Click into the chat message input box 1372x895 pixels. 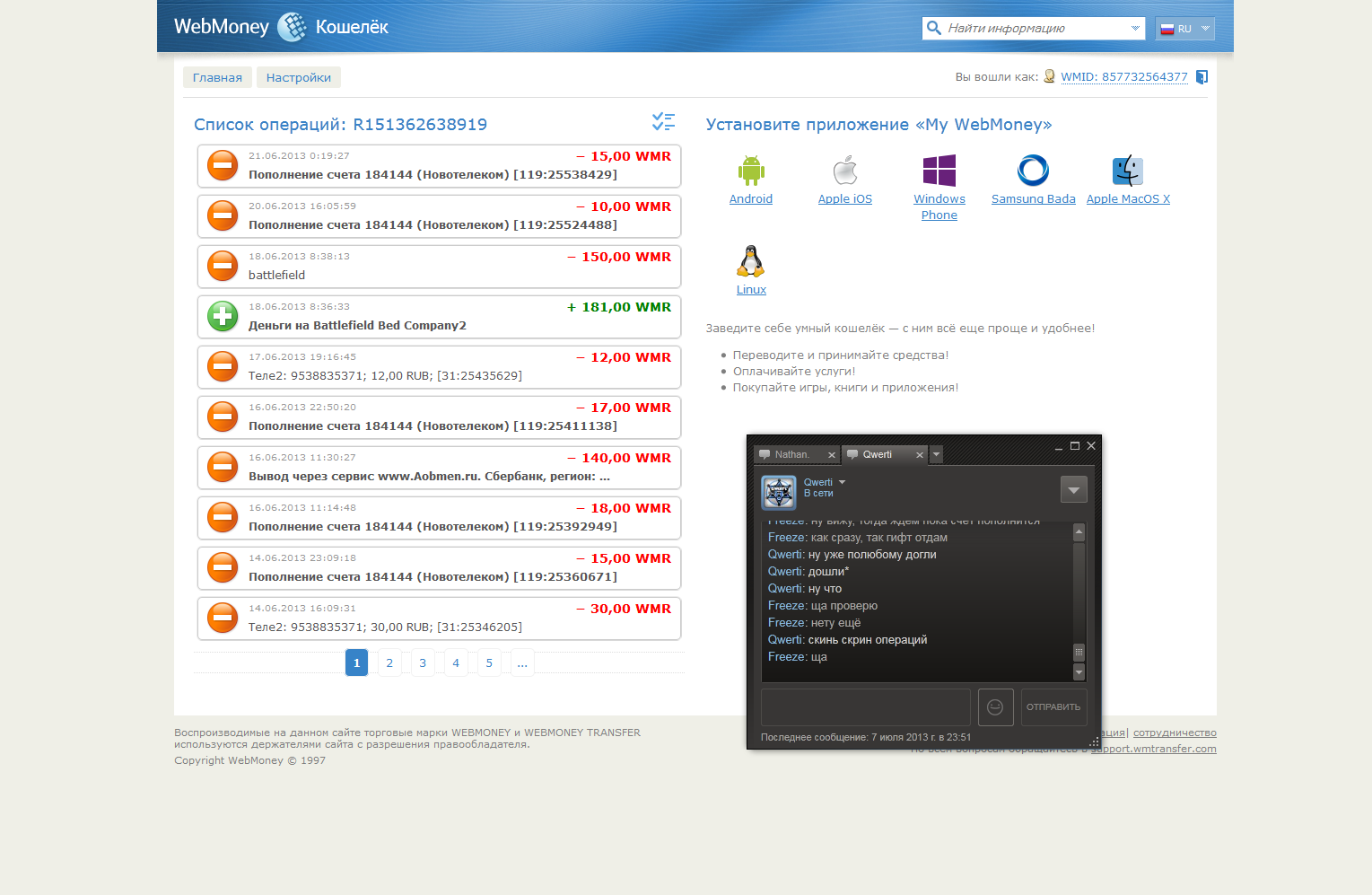pyautogui.click(x=866, y=707)
